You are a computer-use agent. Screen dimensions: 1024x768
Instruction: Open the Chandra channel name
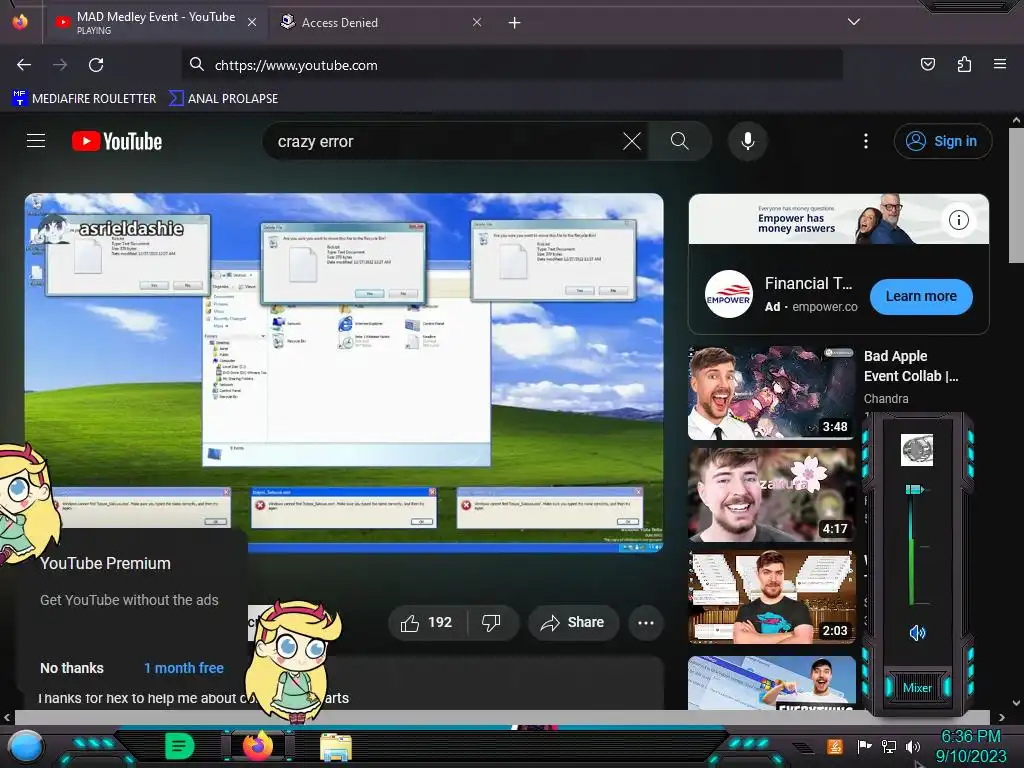coord(886,398)
